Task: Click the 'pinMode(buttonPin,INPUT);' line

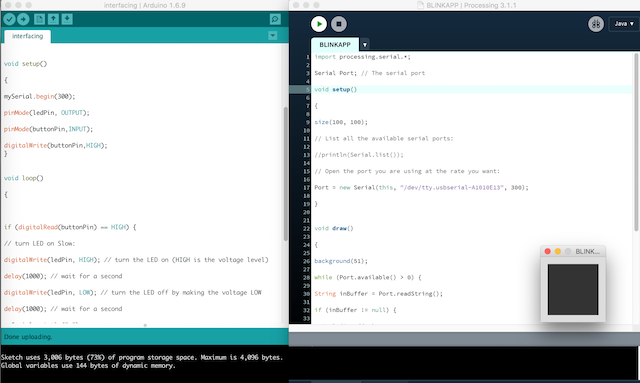Action: click(x=48, y=129)
